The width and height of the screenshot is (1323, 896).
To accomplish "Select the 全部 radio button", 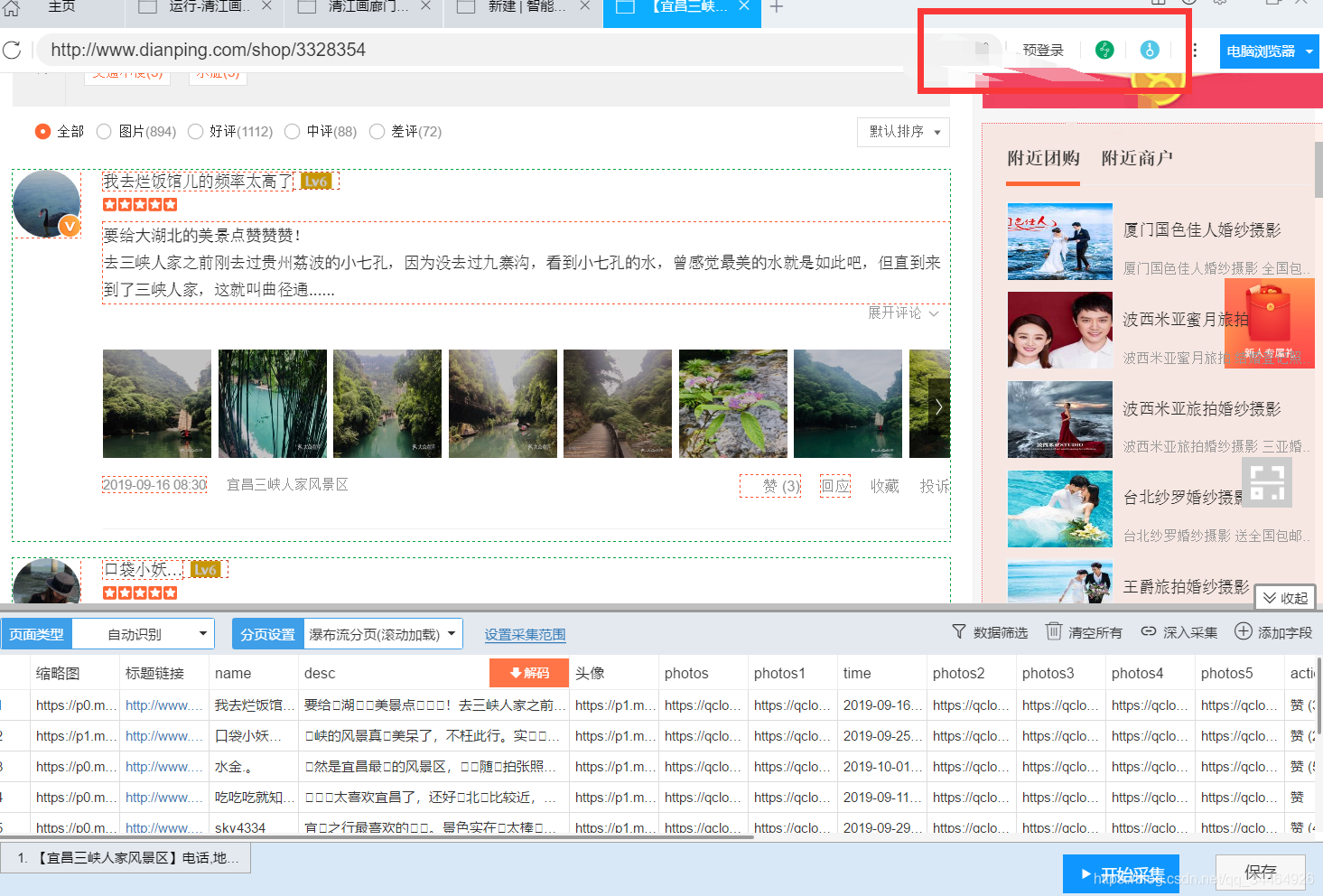I will tap(42, 132).
